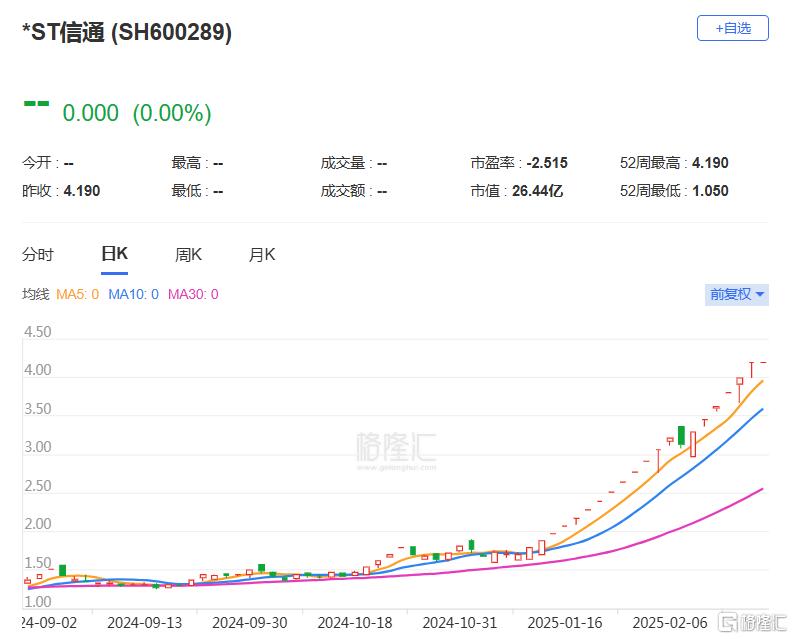Click the +自选 add to watchlist button

pos(732,28)
